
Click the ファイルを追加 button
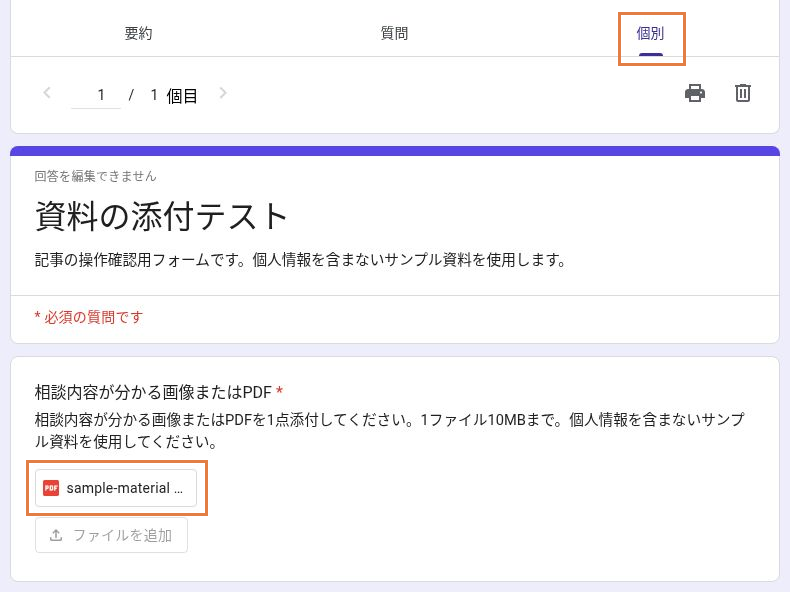pyautogui.click(x=111, y=535)
